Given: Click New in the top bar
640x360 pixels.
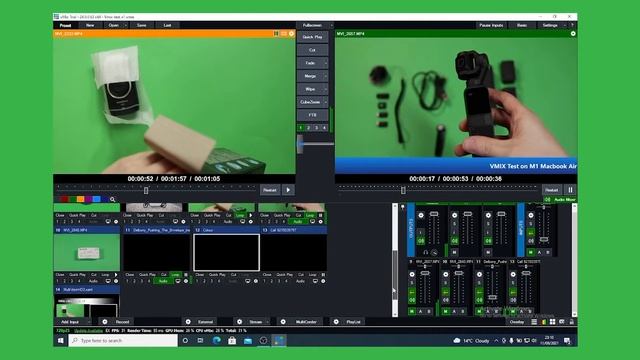Looking at the screenshot, I should (x=90, y=25).
